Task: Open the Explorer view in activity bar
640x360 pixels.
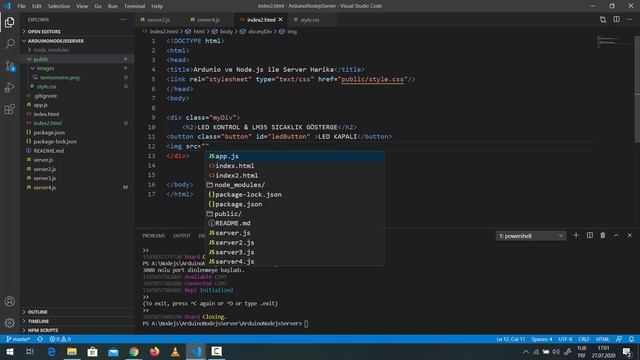Action: tap(9, 22)
